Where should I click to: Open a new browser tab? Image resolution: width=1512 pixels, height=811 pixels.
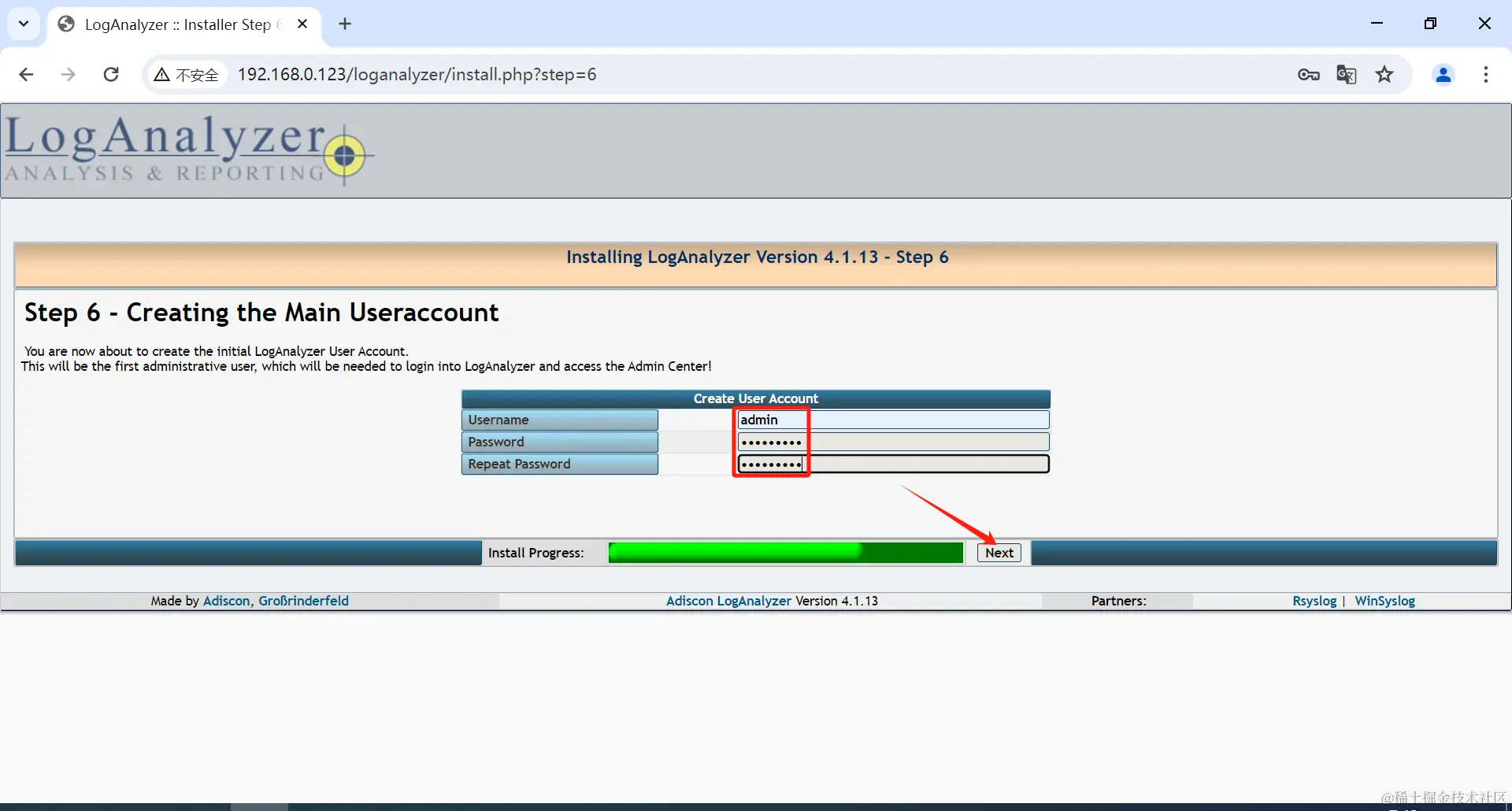point(345,24)
